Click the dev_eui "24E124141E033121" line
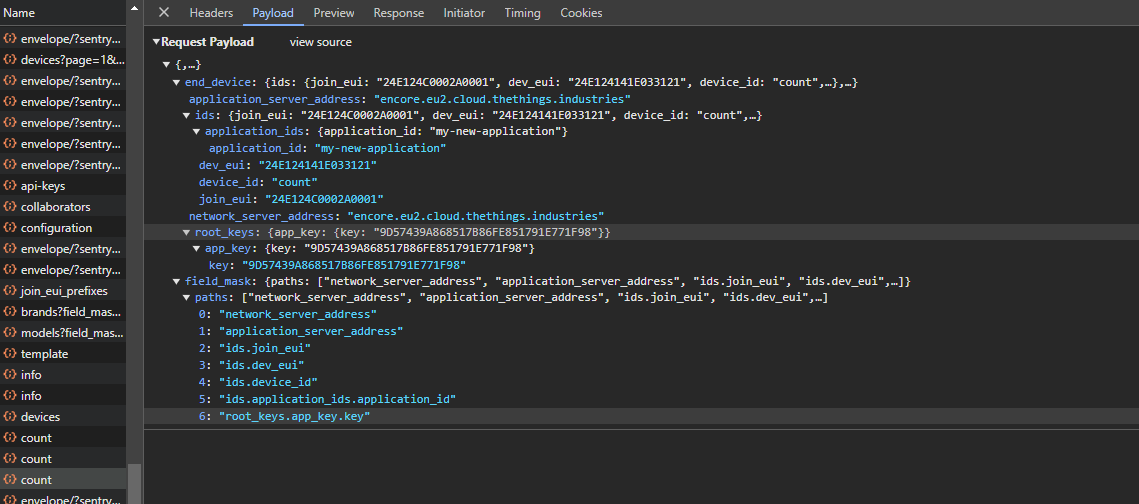Screen dimensions: 1139x504 (288, 166)
